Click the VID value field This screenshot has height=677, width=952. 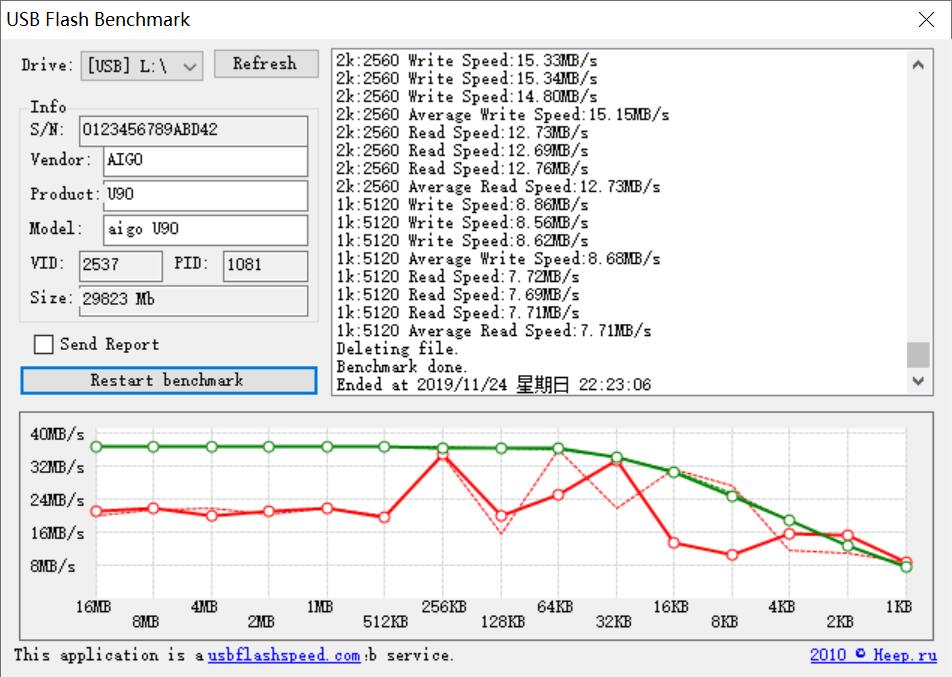(119, 265)
